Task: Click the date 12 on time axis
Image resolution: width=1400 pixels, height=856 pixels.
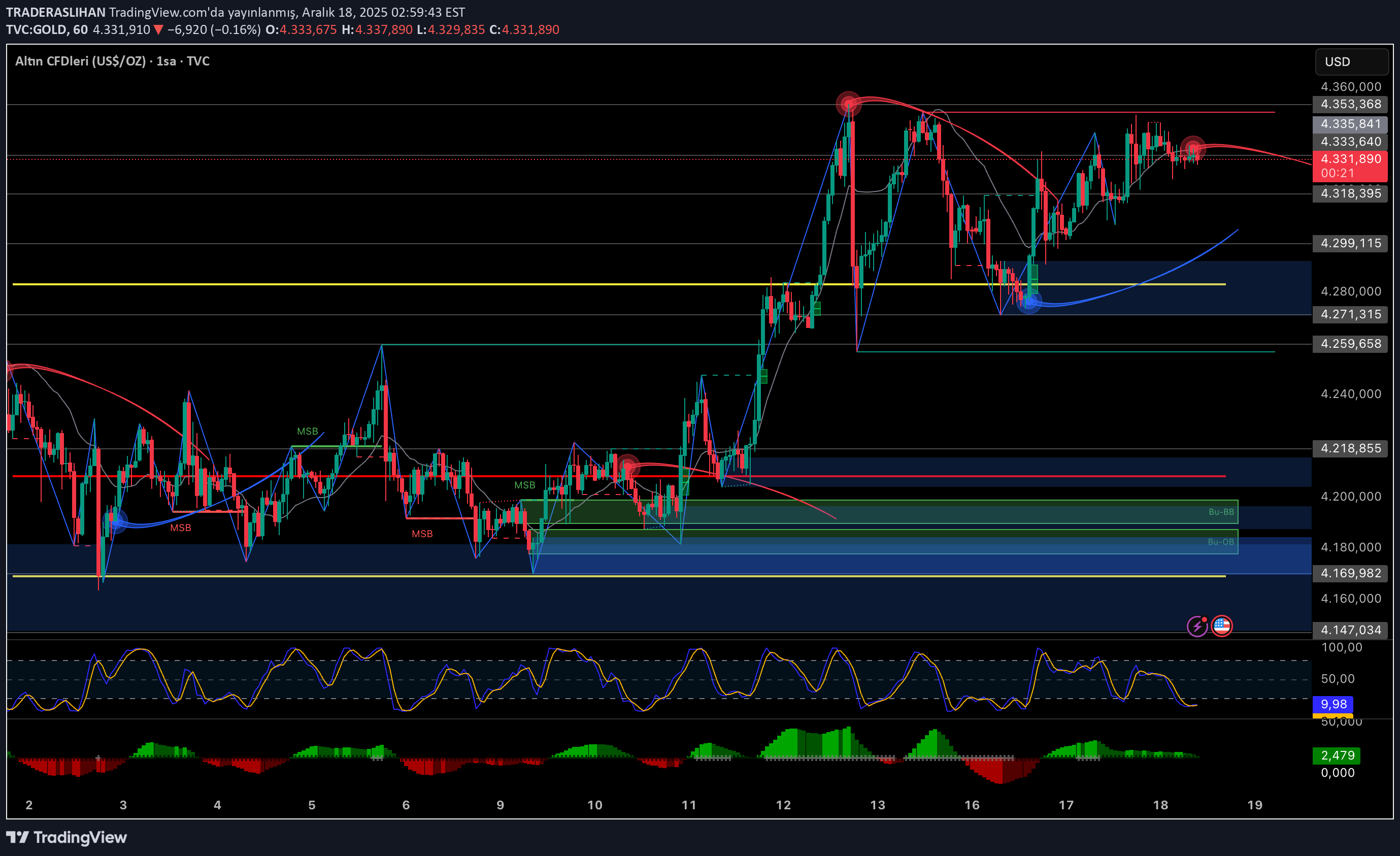Action: point(783,805)
